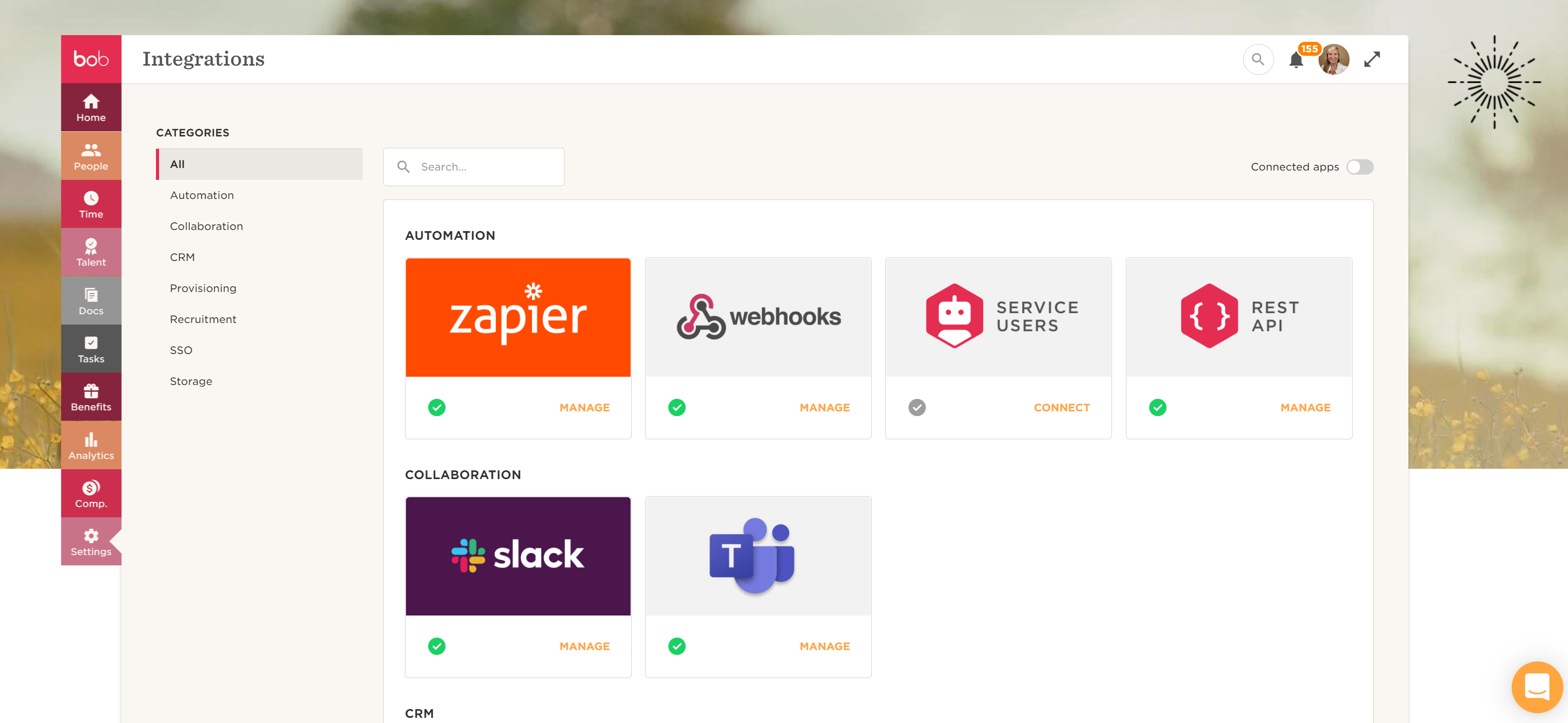The height and width of the screenshot is (723, 1568).
Task: Expand the Storage category section
Action: coord(191,381)
